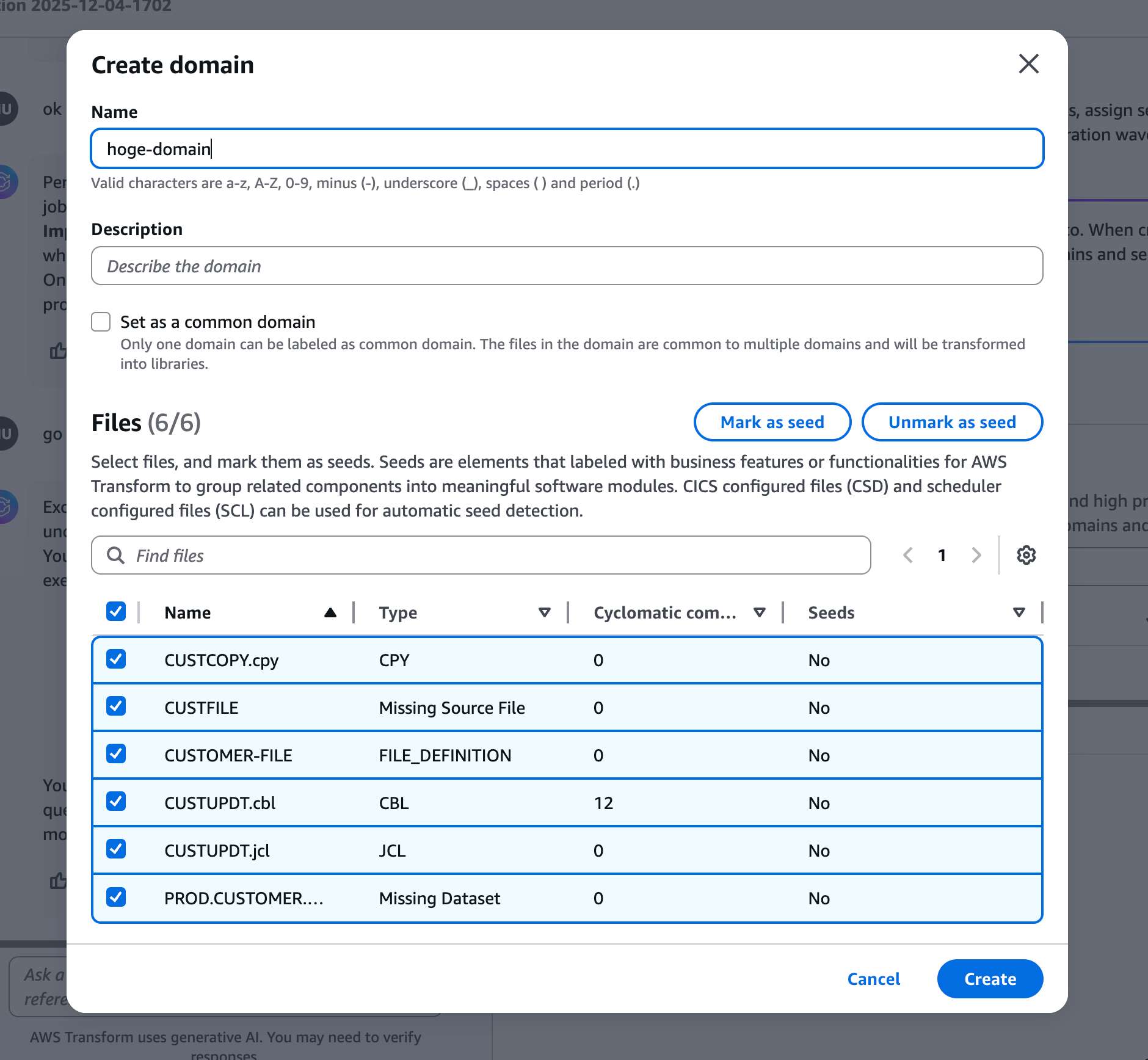Sort by Cyclomatic complexity column arrow
Viewport: 1148px width, 1060px height.
pyautogui.click(x=759, y=612)
